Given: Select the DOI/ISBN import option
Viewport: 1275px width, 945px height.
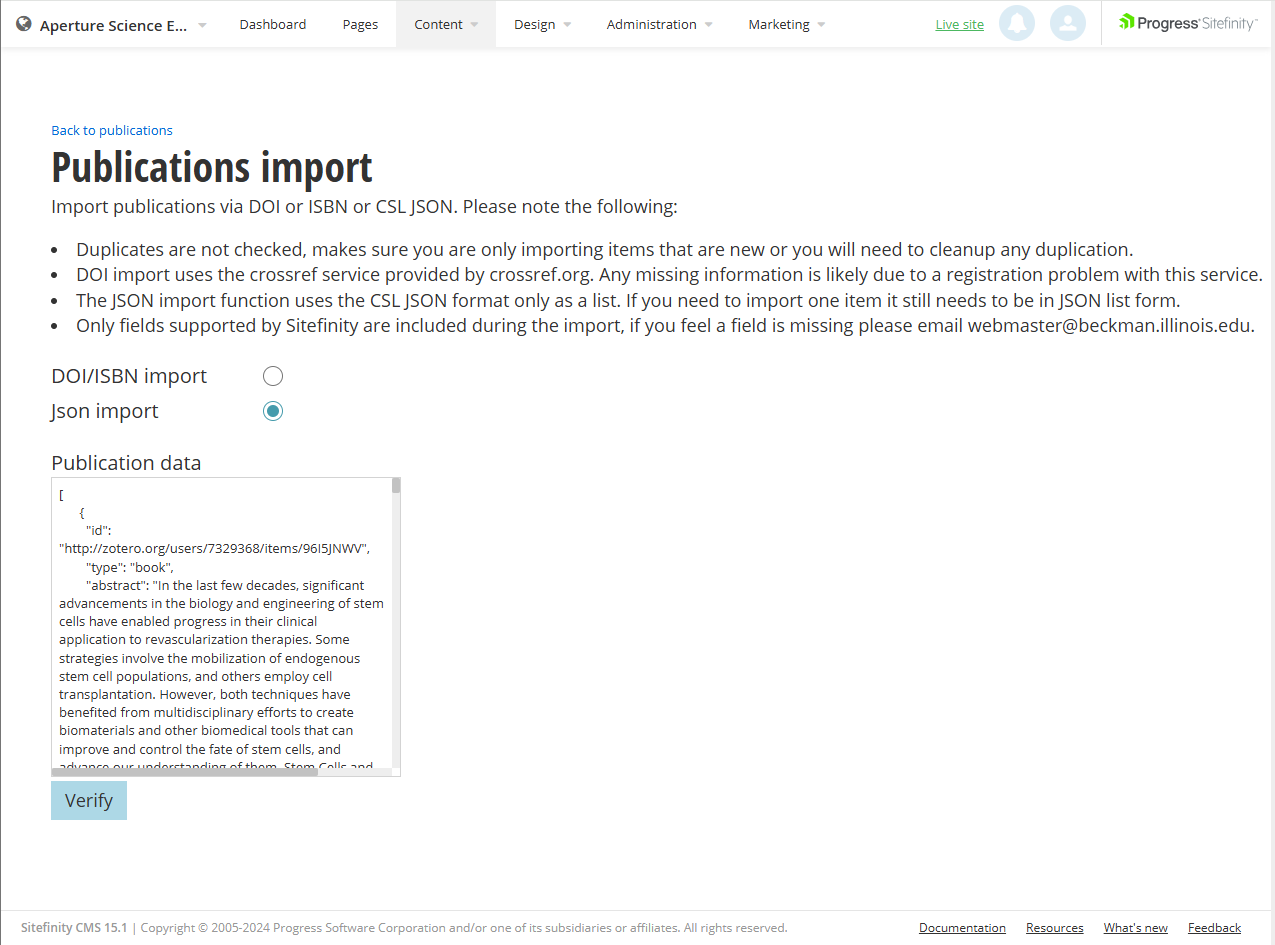Looking at the screenshot, I should [x=273, y=376].
